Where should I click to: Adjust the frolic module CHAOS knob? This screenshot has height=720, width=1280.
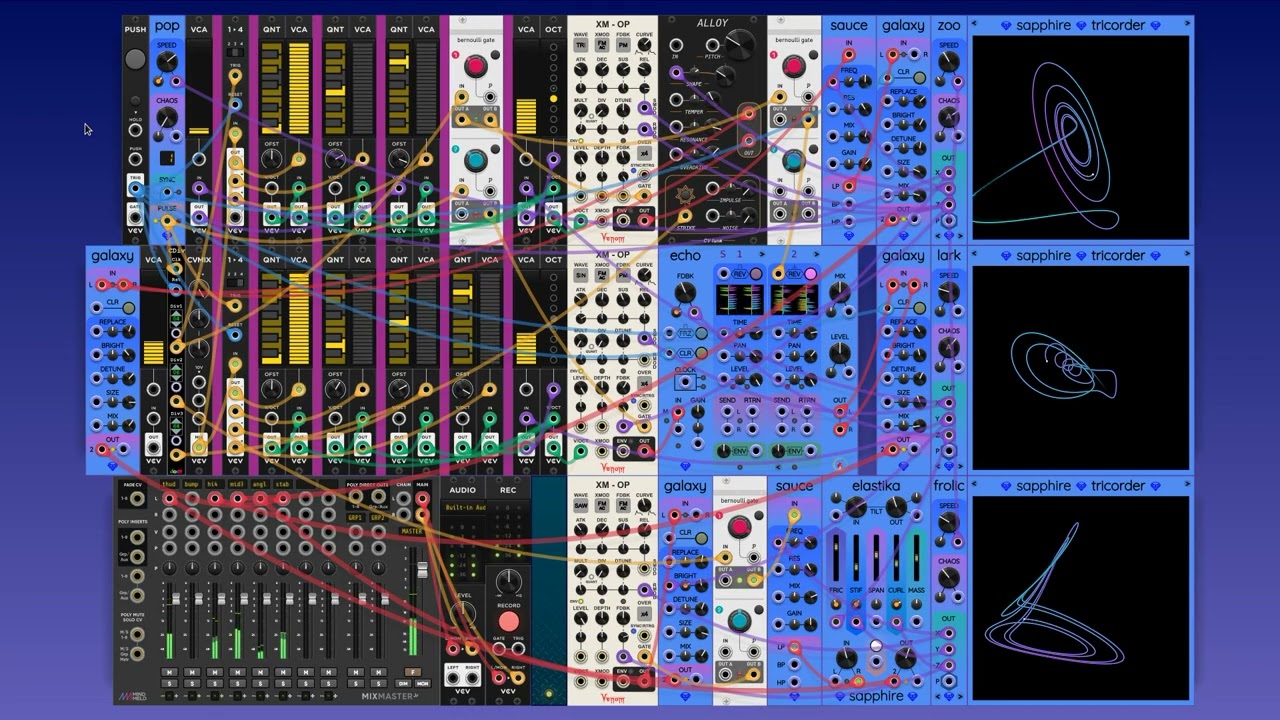[948, 579]
